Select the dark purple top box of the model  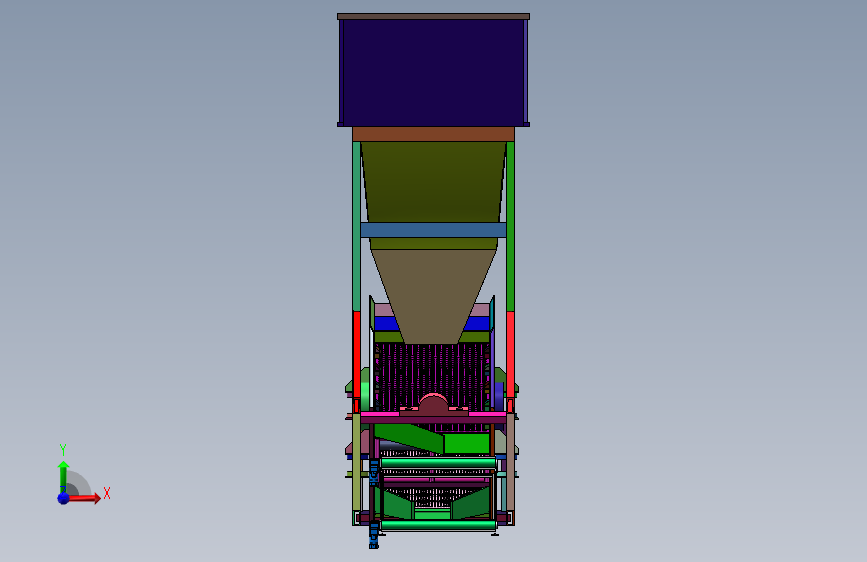[x=434, y=72]
